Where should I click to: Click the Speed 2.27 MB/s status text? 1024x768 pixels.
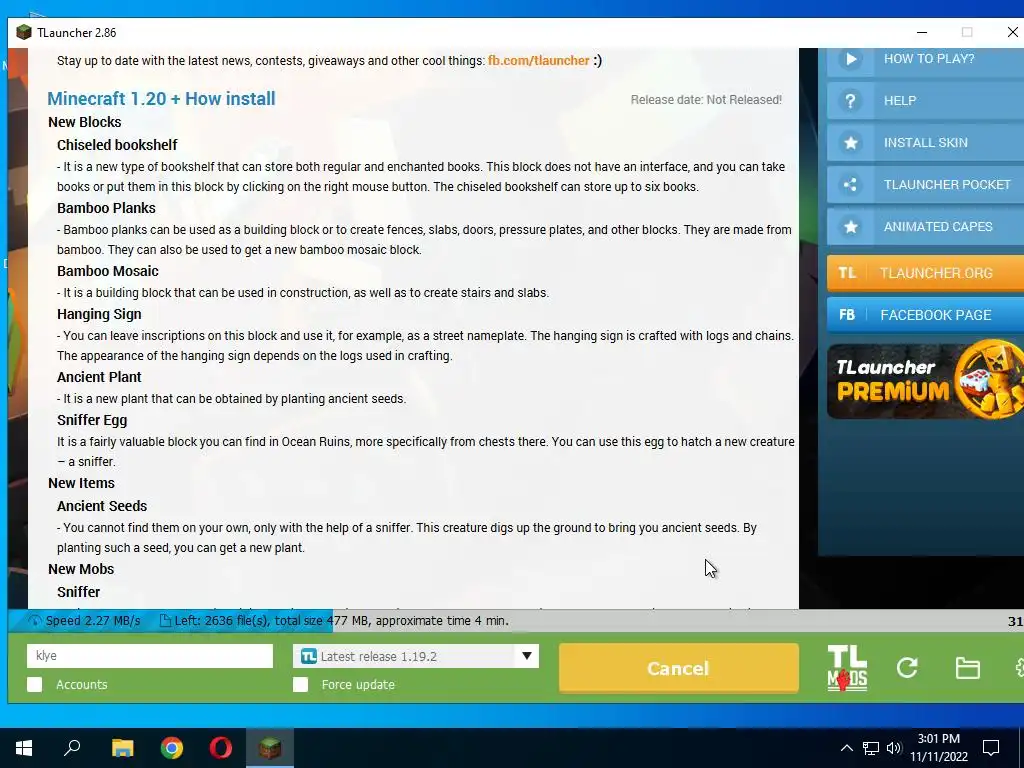[x=93, y=621]
